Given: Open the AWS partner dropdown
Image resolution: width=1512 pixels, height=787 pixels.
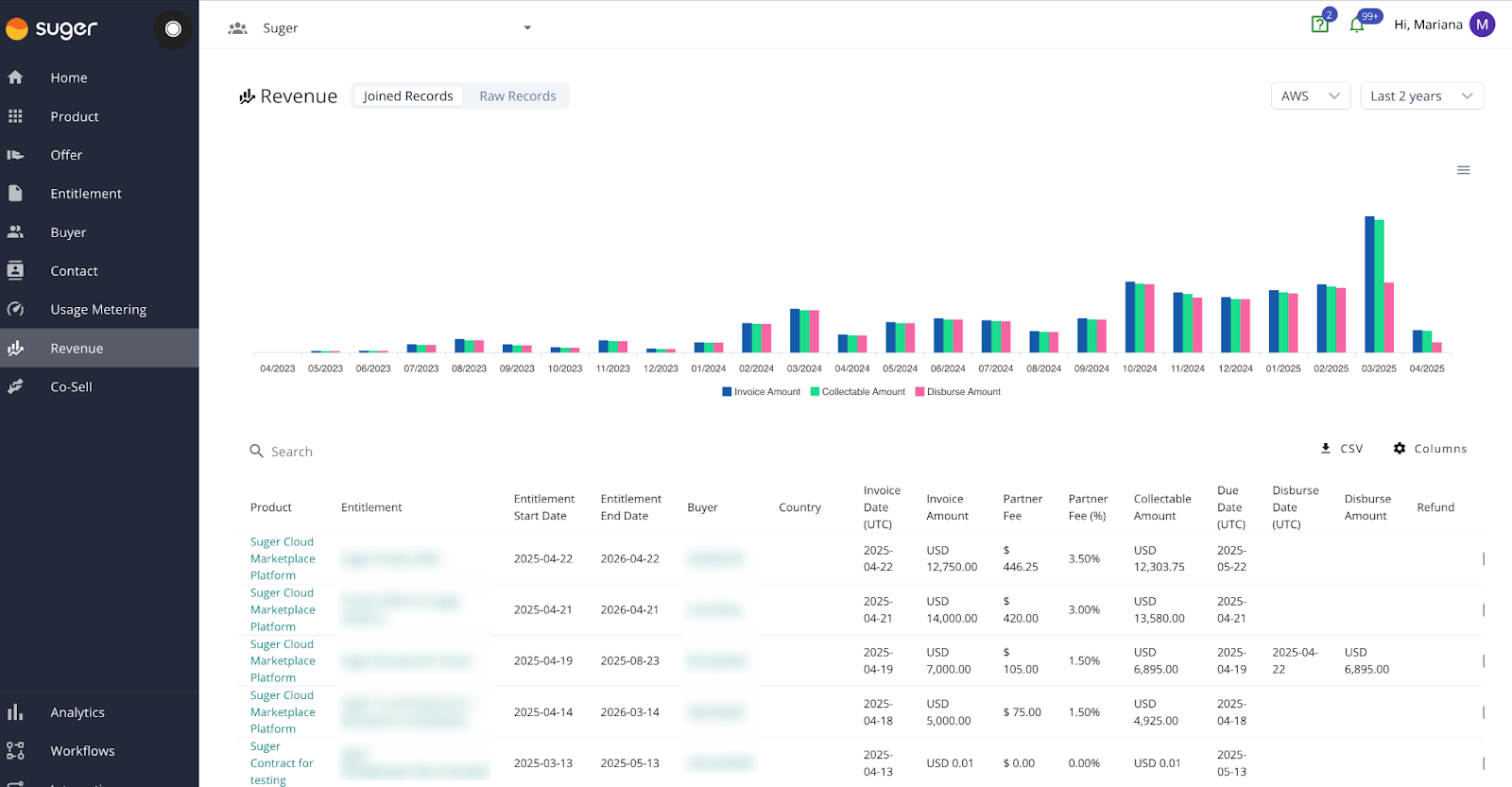Looking at the screenshot, I should click(x=1311, y=95).
